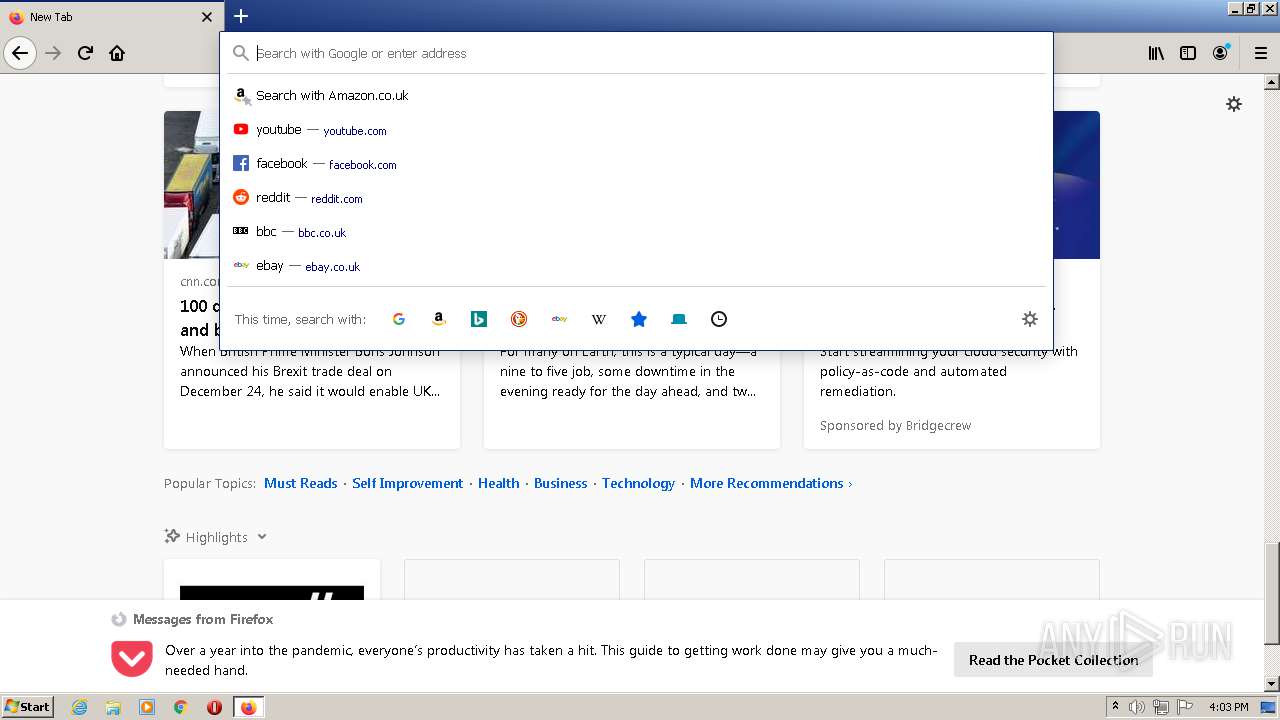
Task: Launch Internet Explorer from taskbar
Action: pyautogui.click(x=80, y=707)
